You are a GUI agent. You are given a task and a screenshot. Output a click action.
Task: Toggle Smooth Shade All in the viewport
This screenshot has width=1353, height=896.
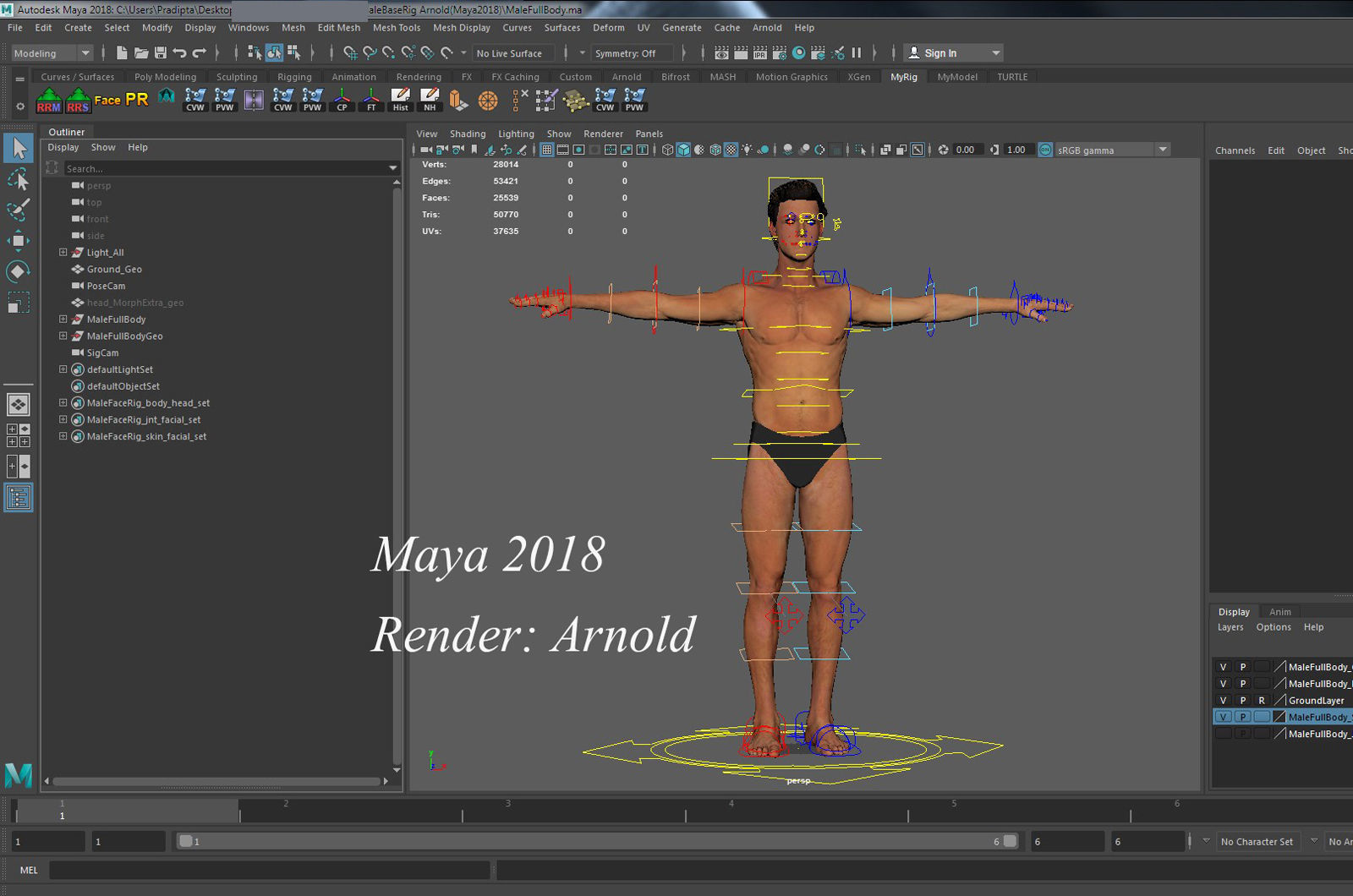pyautogui.click(x=683, y=150)
